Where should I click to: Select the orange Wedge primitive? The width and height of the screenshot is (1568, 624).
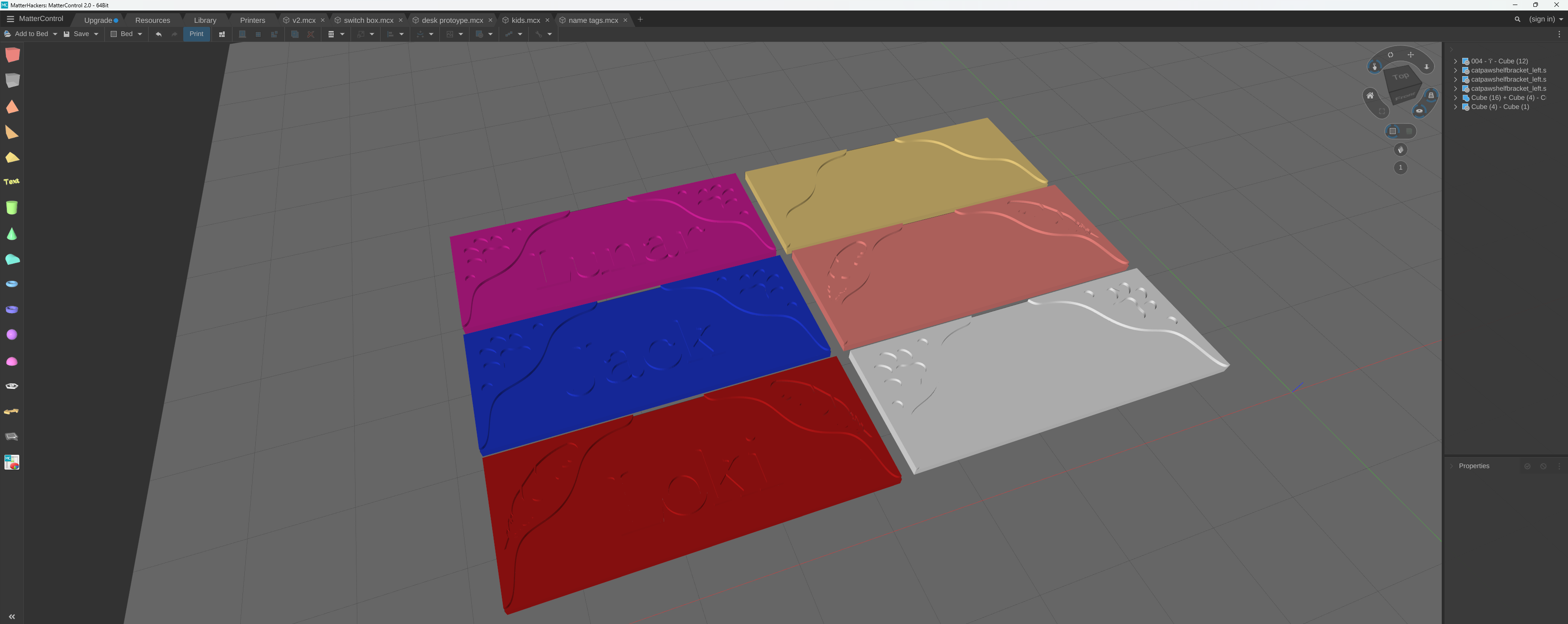click(11, 132)
